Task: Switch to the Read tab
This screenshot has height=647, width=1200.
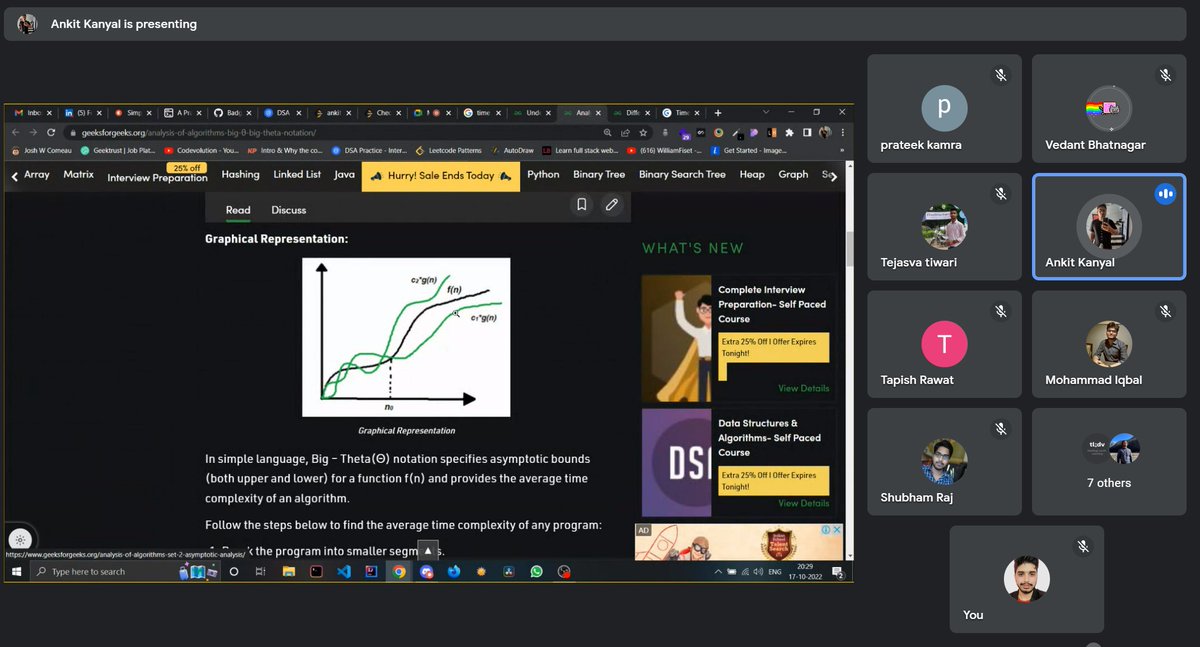Action: (x=238, y=210)
